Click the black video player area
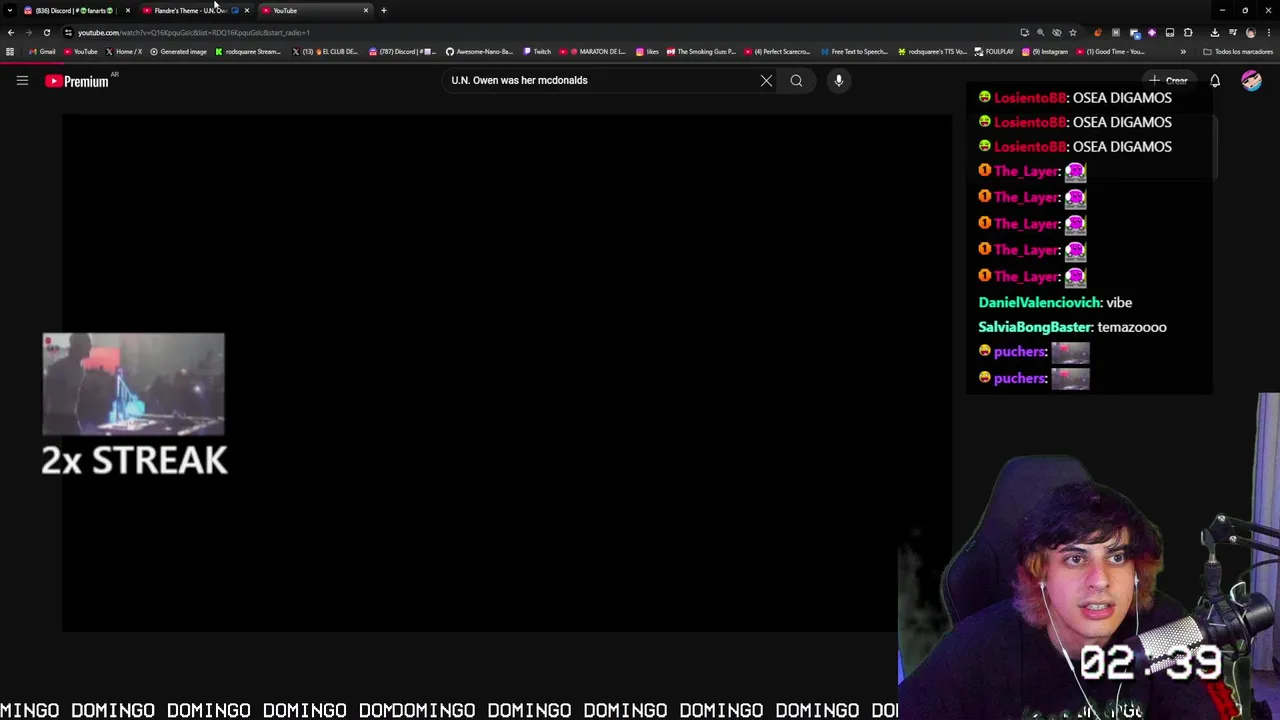The height and width of the screenshot is (720, 1280). pos(507,372)
